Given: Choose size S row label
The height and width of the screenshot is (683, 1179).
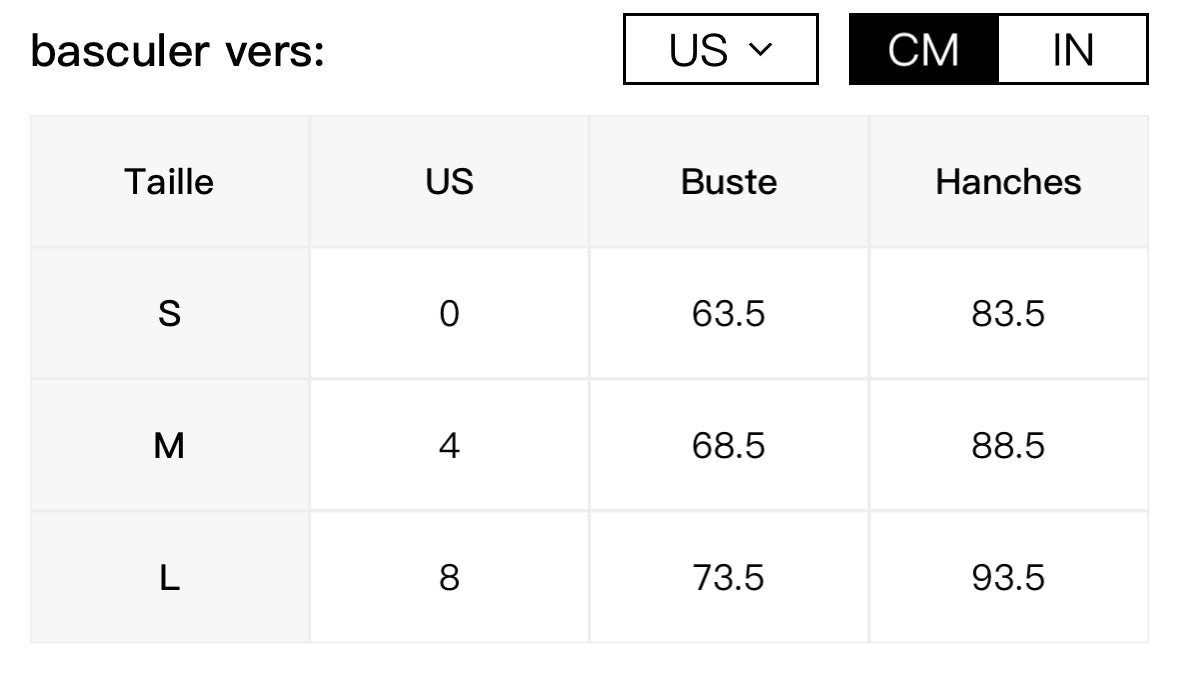Looking at the screenshot, I should (x=169, y=313).
